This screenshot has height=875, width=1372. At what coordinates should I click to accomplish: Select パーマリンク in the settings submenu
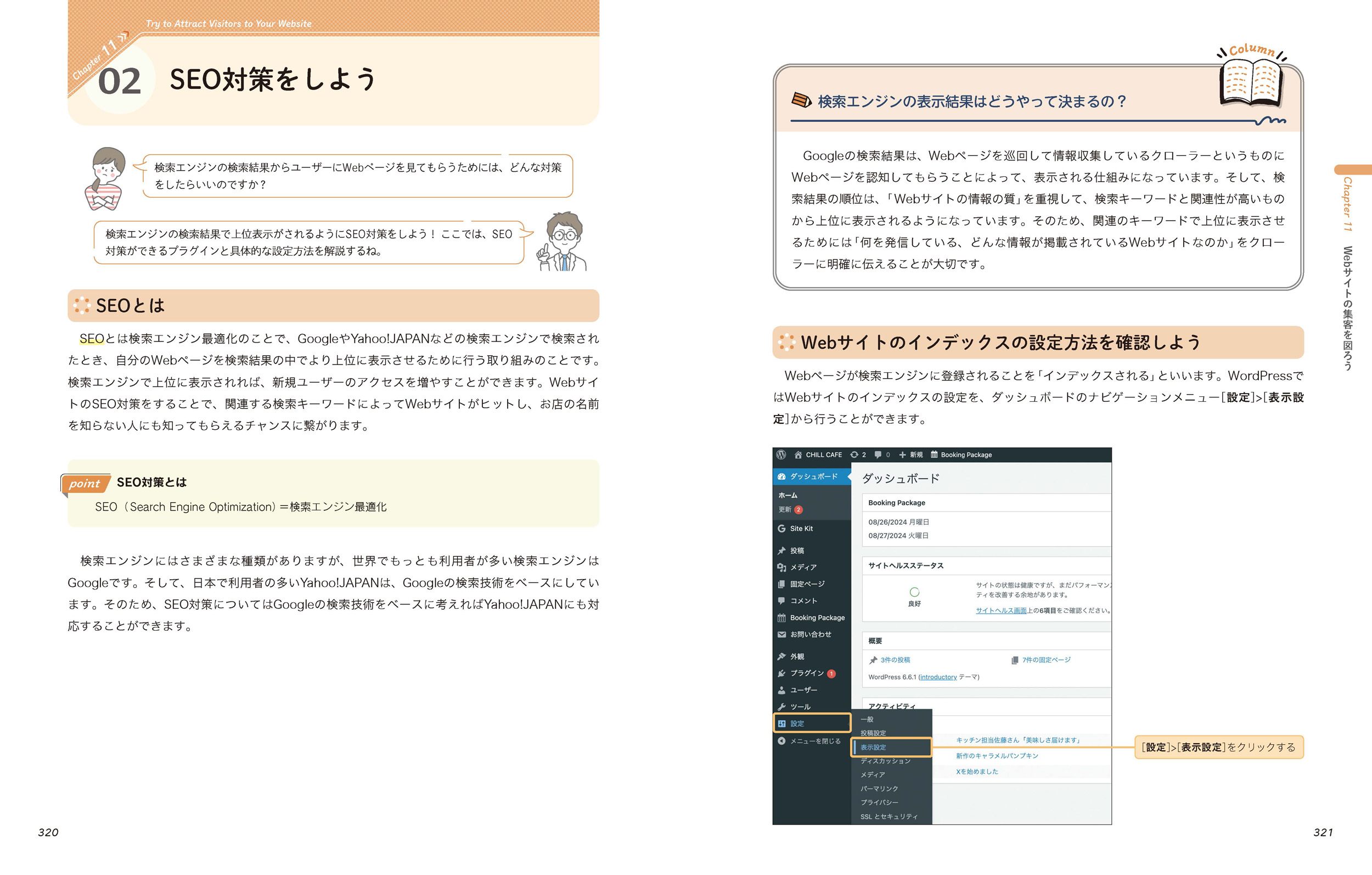(x=879, y=788)
